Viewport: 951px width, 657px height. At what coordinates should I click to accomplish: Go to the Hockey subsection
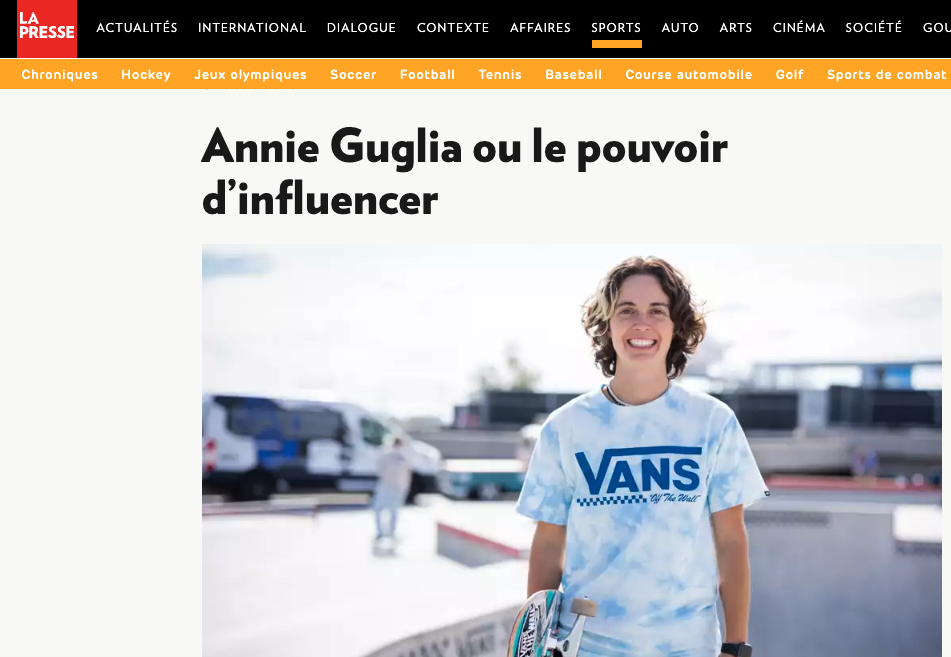pos(146,75)
